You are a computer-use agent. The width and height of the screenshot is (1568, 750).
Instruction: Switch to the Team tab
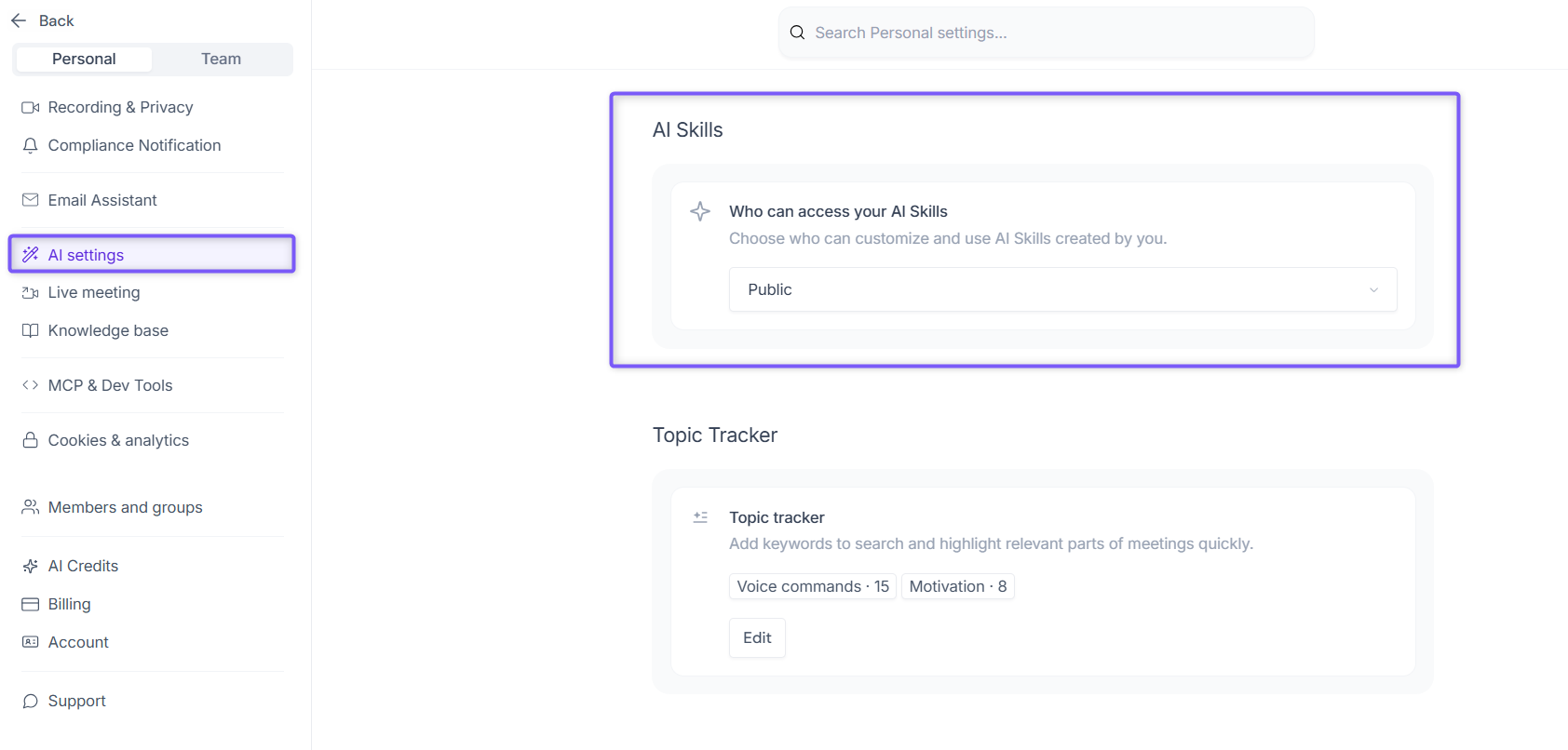tap(222, 59)
